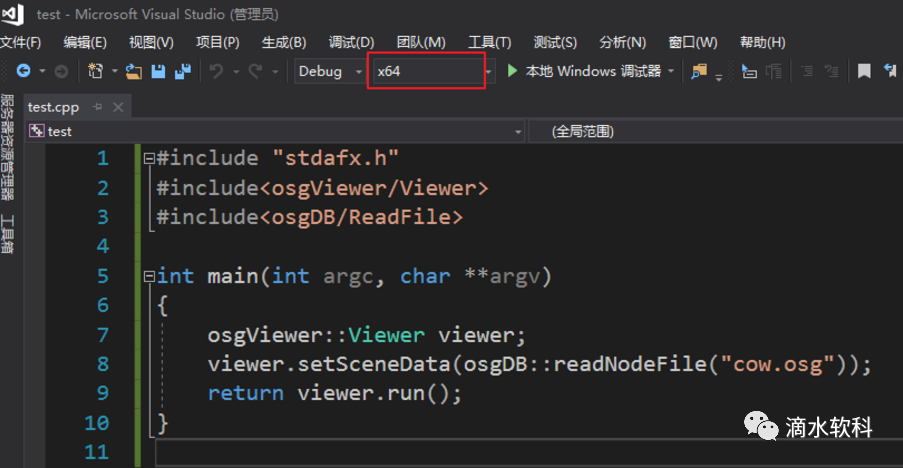Click the Navigate Forward arrow icon
Viewport: 903px width, 468px height.
coord(61,71)
